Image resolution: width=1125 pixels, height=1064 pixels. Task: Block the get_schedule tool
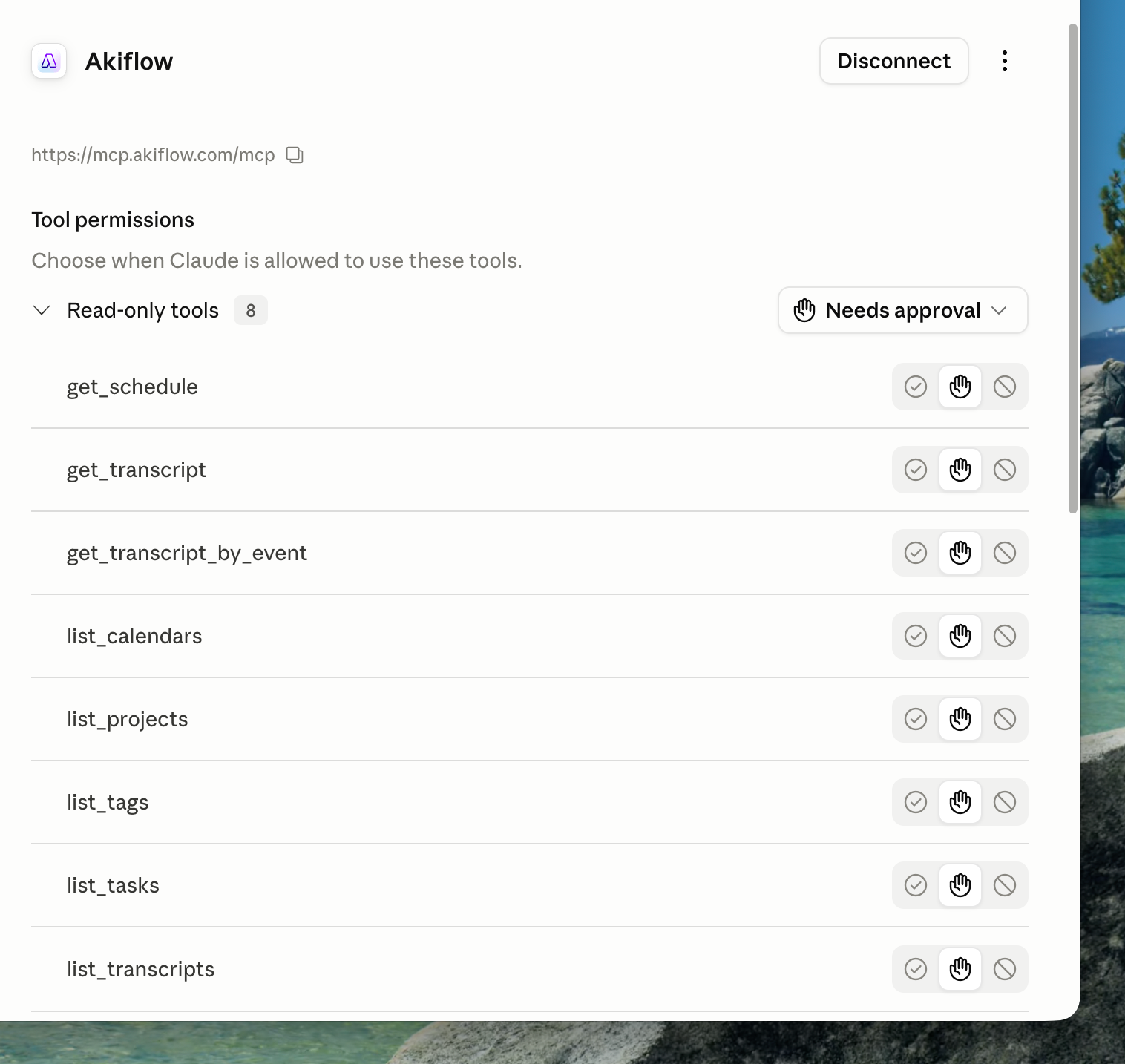pyautogui.click(x=1005, y=387)
